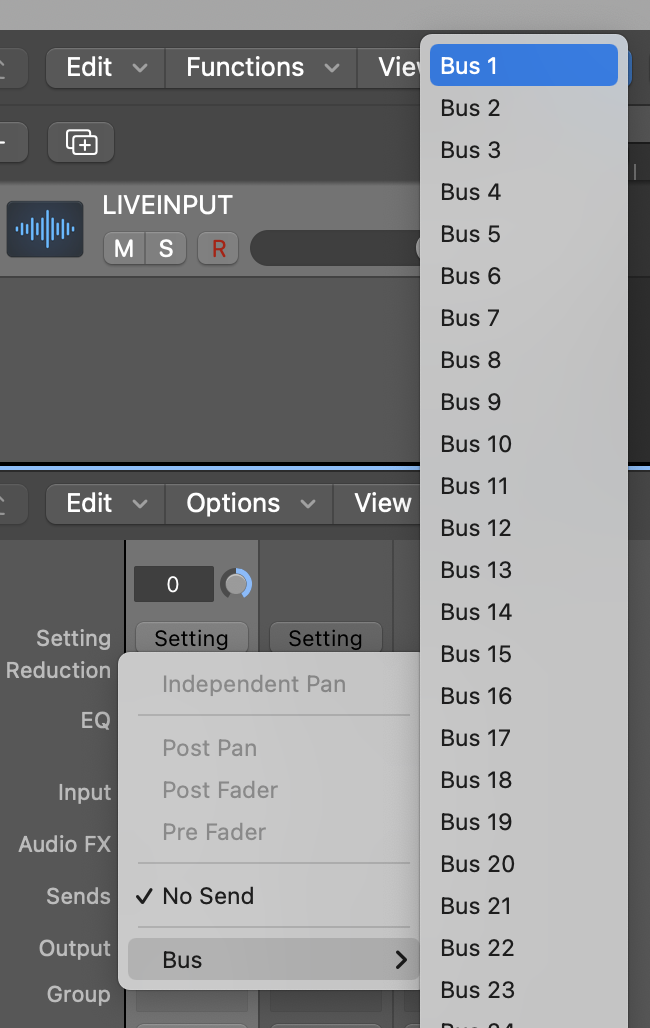Open the mixer Options dropdown
The width and height of the screenshot is (650, 1028).
click(x=249, y=503)
